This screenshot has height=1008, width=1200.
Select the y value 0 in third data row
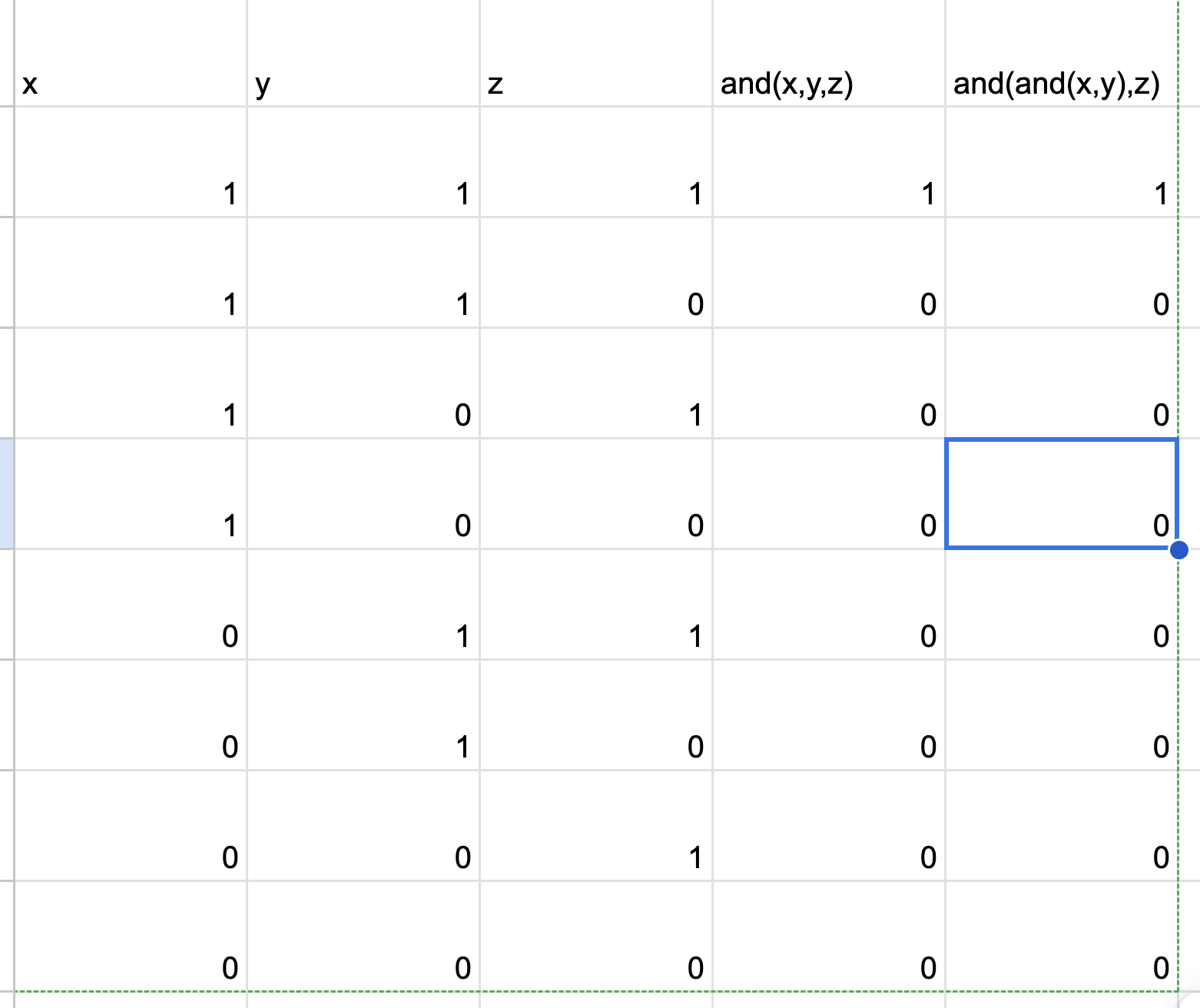[x=363, y=383]
